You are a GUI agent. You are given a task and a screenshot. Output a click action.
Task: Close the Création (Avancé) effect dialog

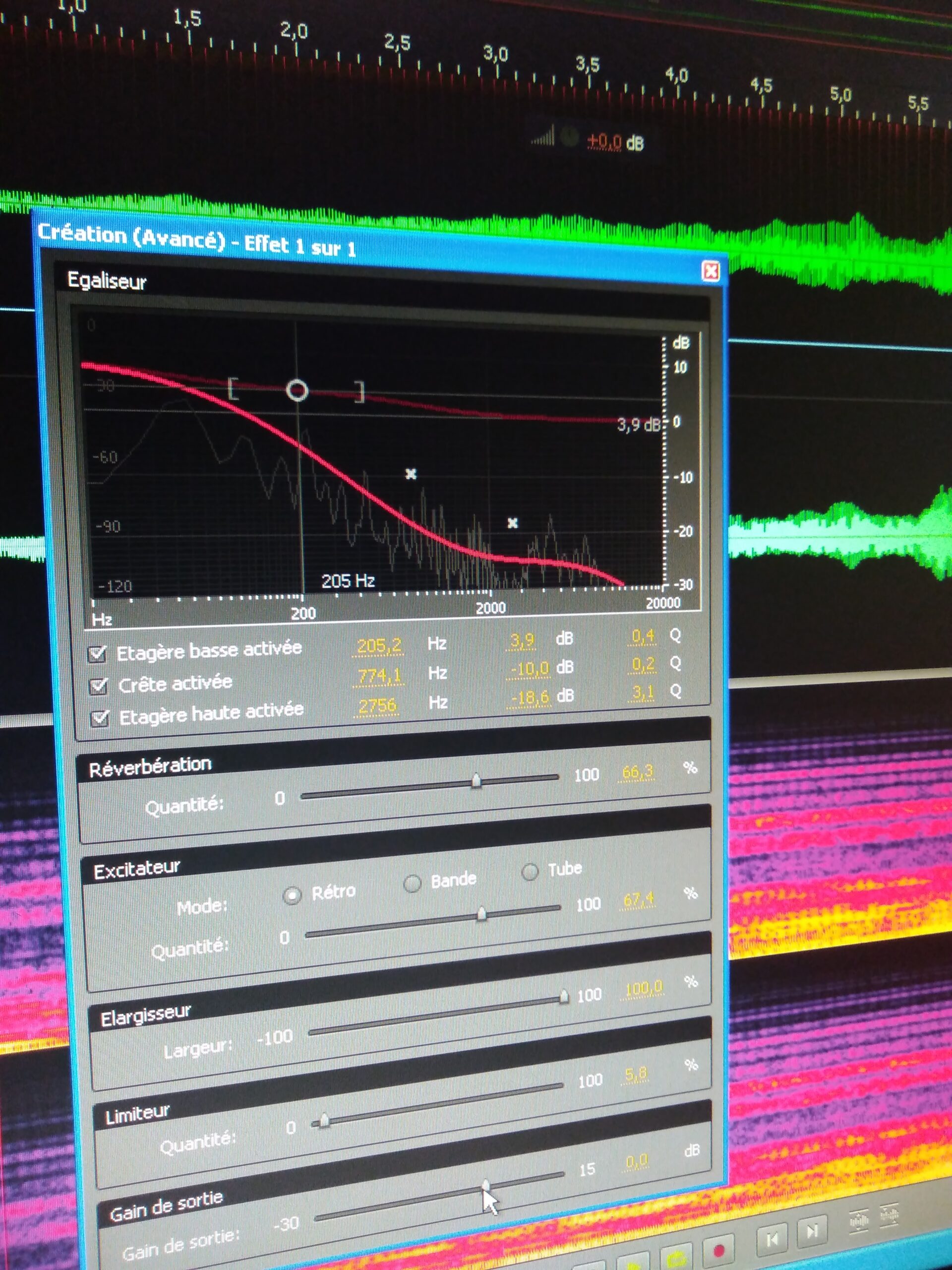tap(711, 270)
